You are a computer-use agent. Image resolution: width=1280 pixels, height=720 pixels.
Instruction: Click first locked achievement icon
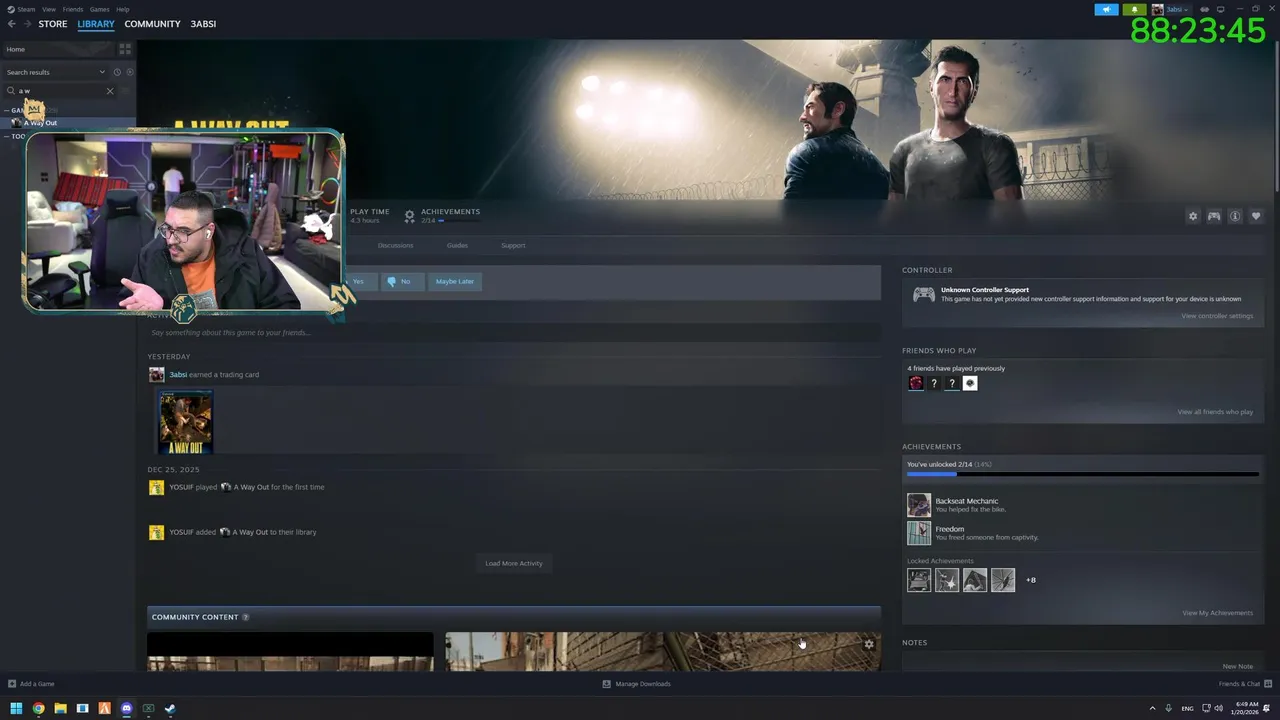(x=919, y=580)
